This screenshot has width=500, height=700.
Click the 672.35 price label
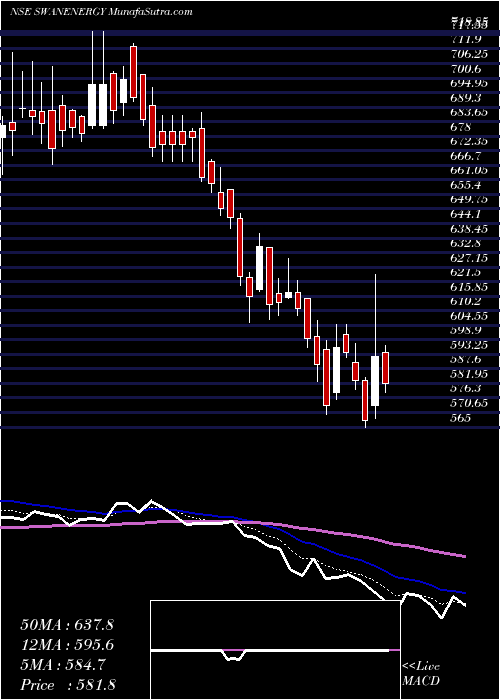[471, 142]
